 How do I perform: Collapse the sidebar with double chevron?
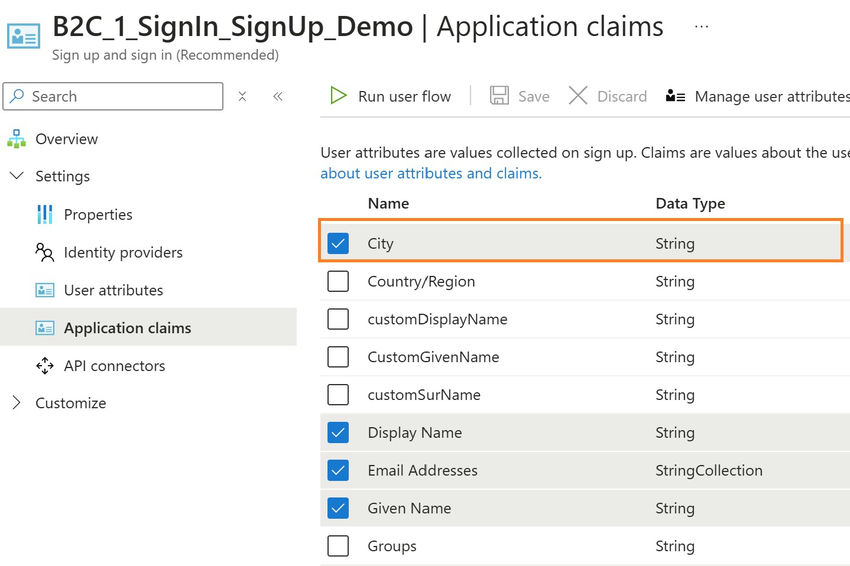point(278,97)
